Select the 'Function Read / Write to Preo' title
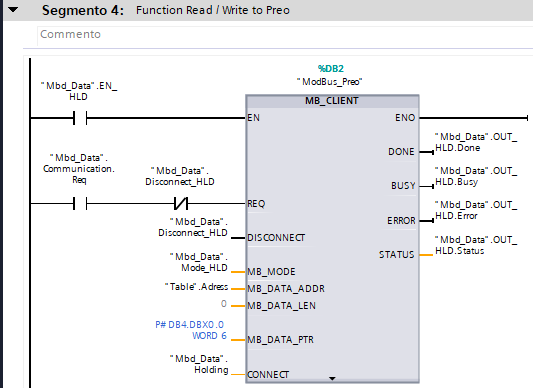This screenshot has height=388, width=533. click(213, 10)
